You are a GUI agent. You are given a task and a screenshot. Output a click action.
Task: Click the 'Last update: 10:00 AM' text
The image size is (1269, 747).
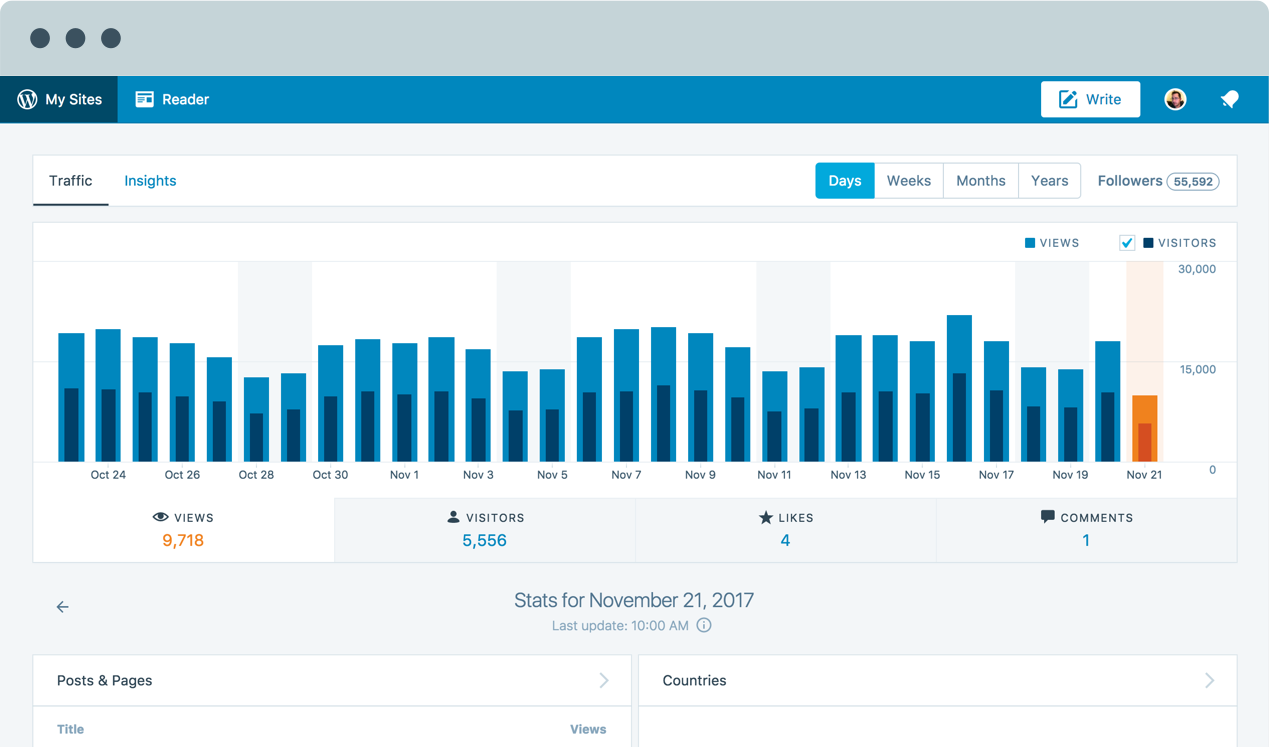(x=620, y=626)
